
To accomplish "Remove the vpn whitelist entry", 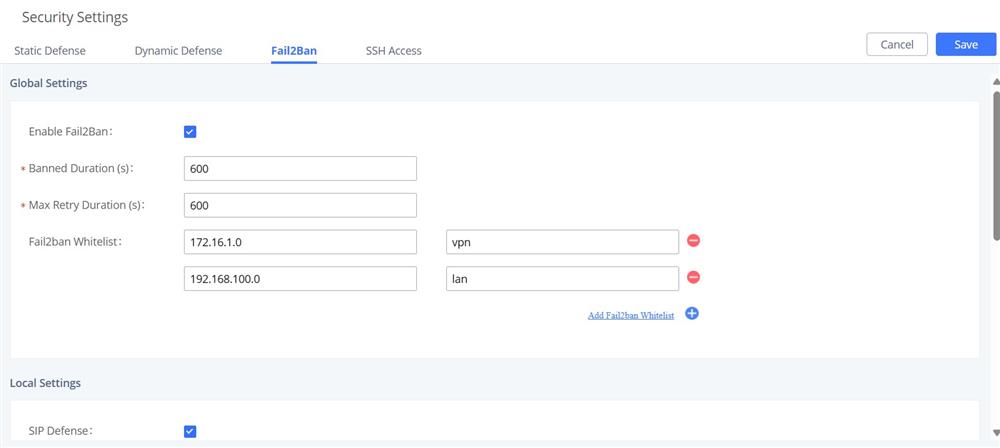I will coord(692,241).
